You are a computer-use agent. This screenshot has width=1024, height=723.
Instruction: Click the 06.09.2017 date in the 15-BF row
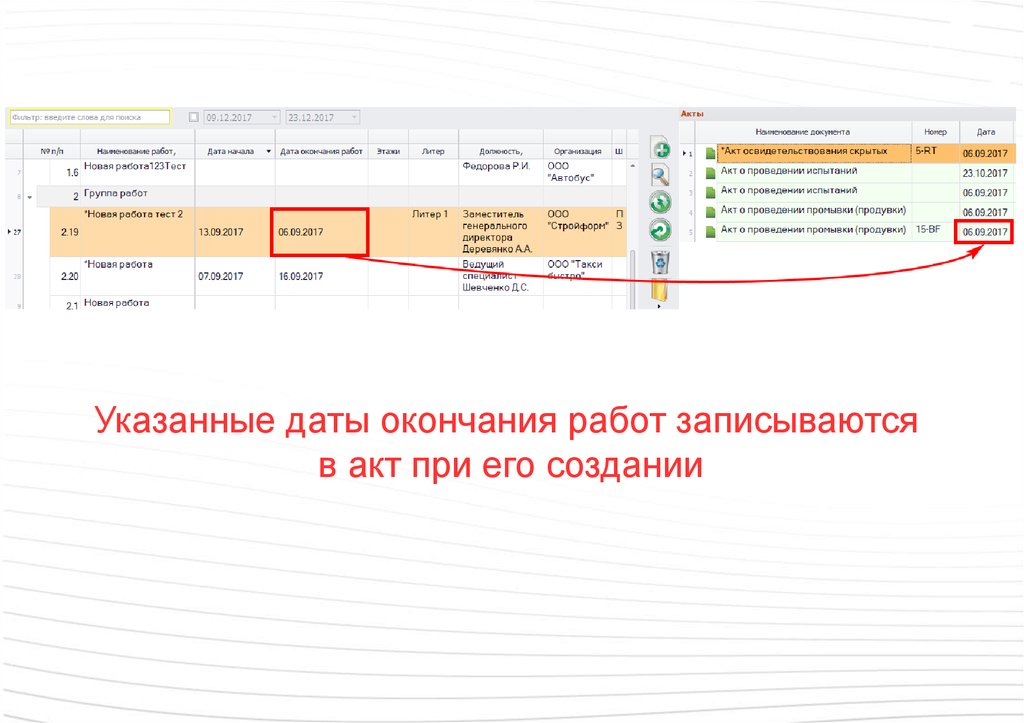[x=985, y=232]
